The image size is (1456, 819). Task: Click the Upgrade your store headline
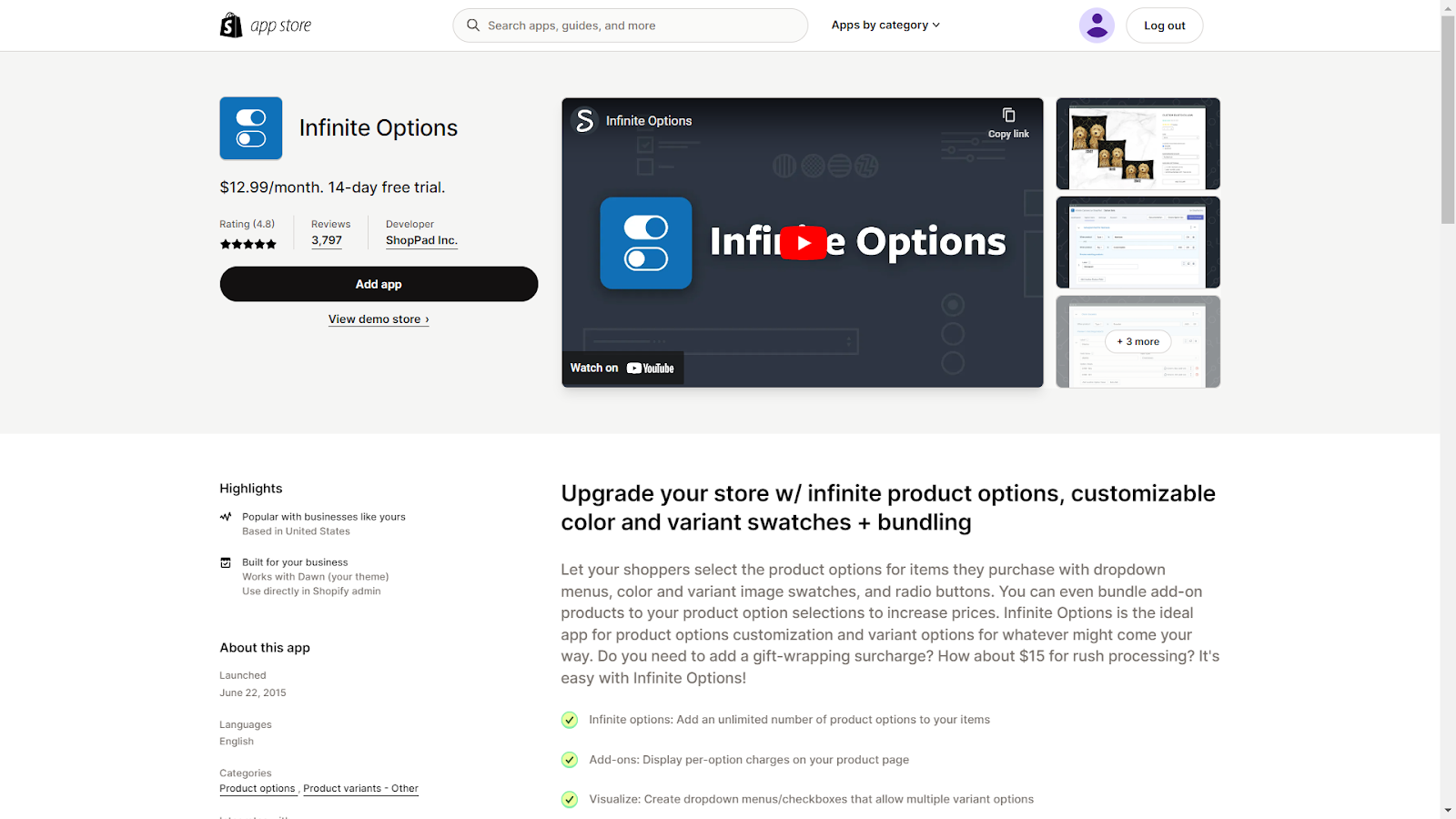pos(888,508)
